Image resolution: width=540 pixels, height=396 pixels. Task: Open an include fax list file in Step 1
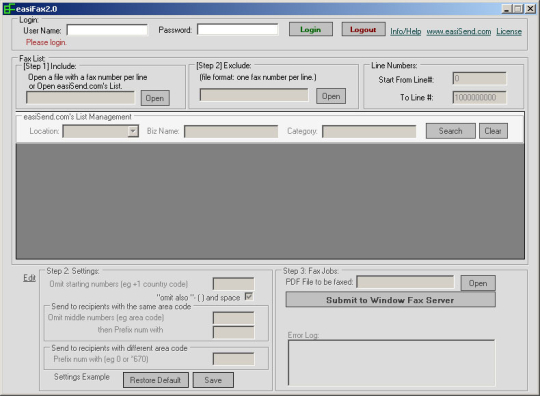tap(155, 98)
